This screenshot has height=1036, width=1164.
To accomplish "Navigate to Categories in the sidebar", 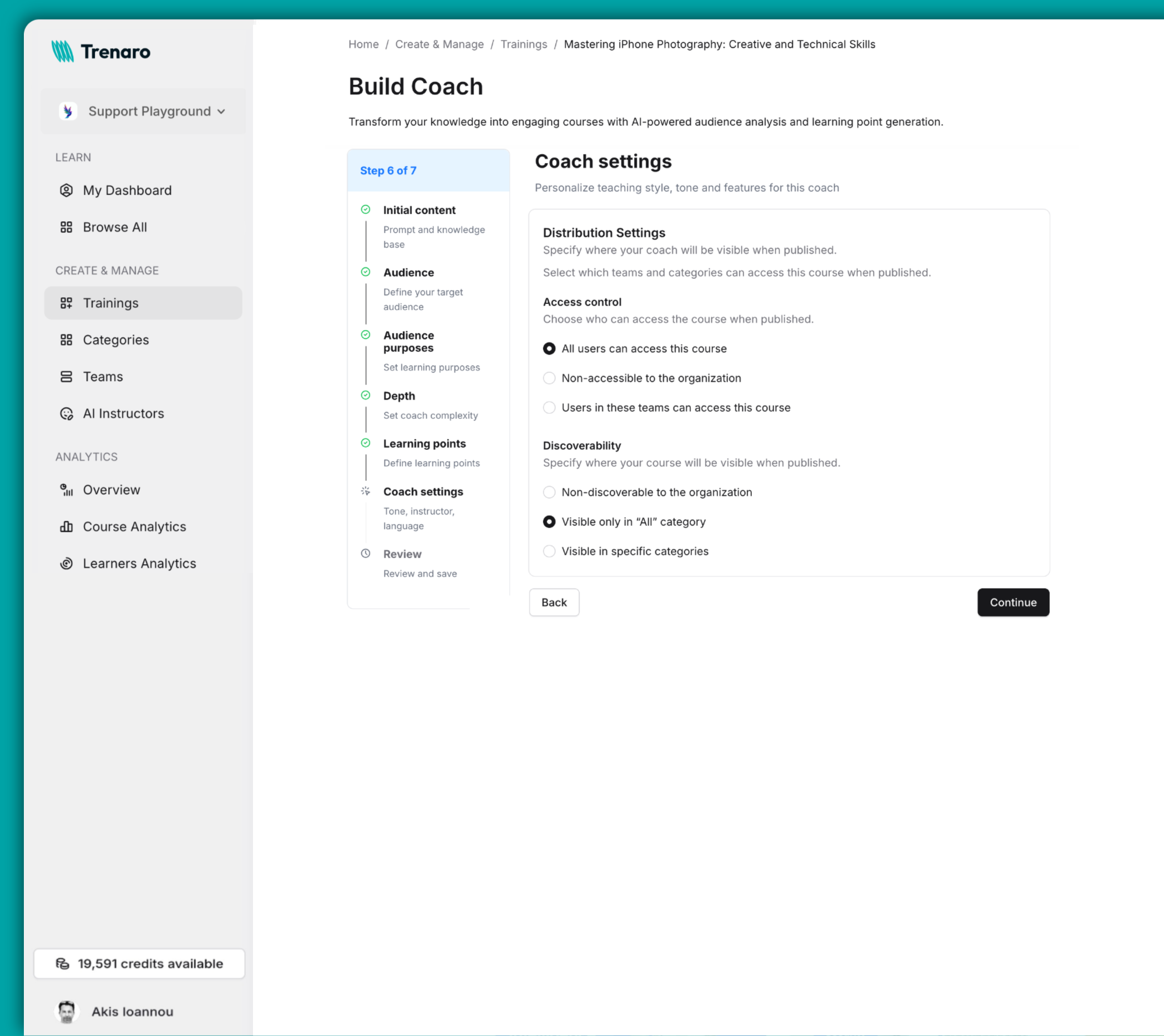I will pos(115,339).
